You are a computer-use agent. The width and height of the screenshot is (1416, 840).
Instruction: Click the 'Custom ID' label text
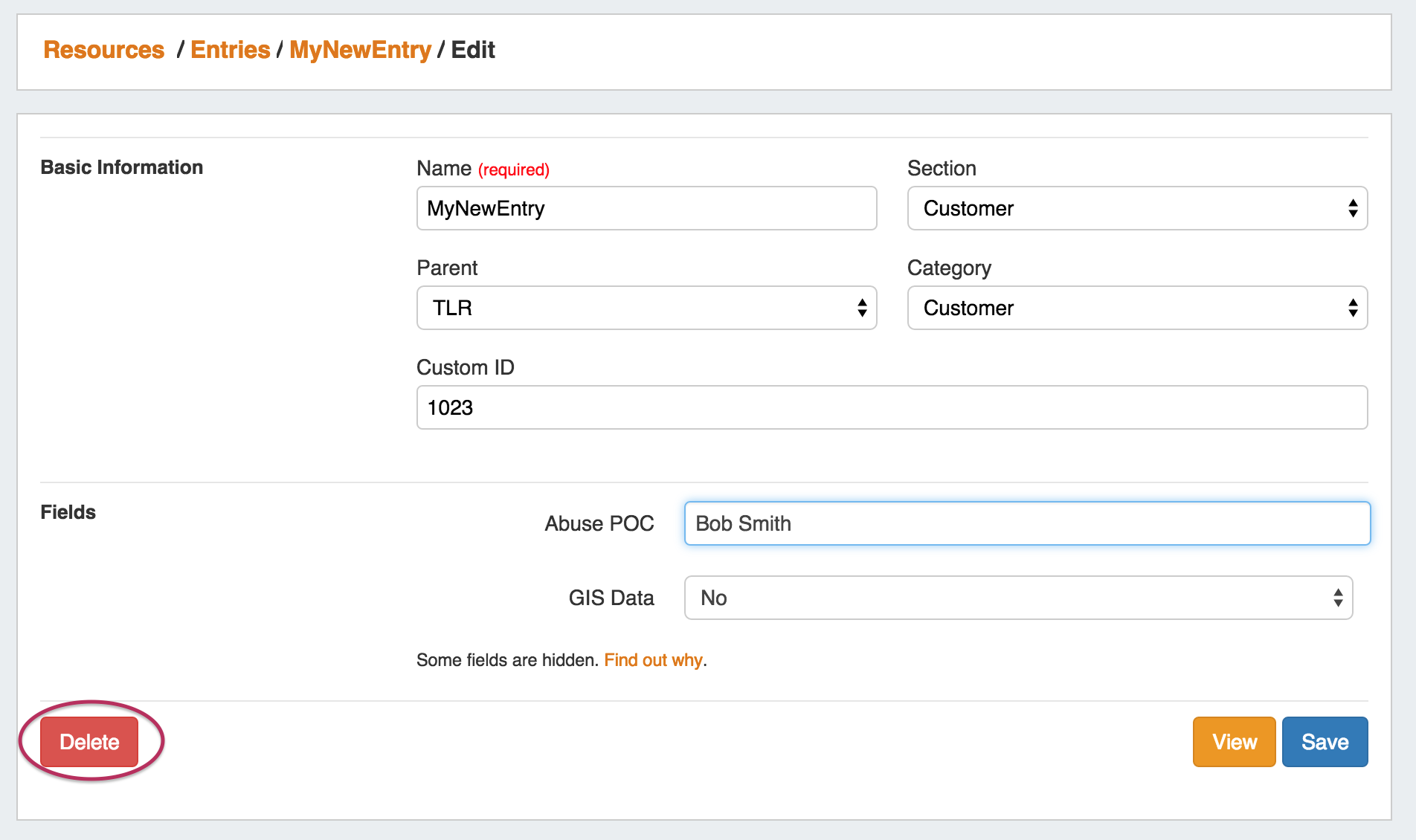click(465, 367)
